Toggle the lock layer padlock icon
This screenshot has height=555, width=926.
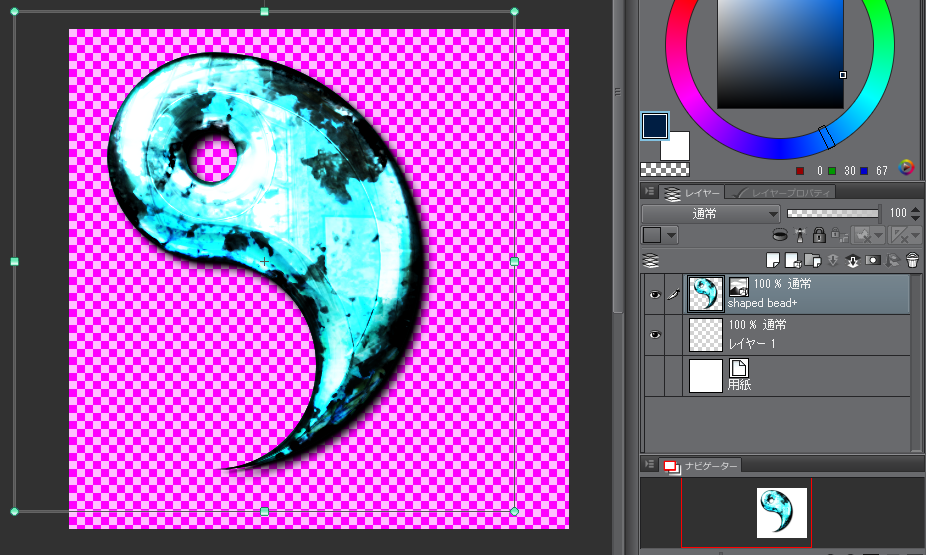pyautogui.click(x=818, y=236)
